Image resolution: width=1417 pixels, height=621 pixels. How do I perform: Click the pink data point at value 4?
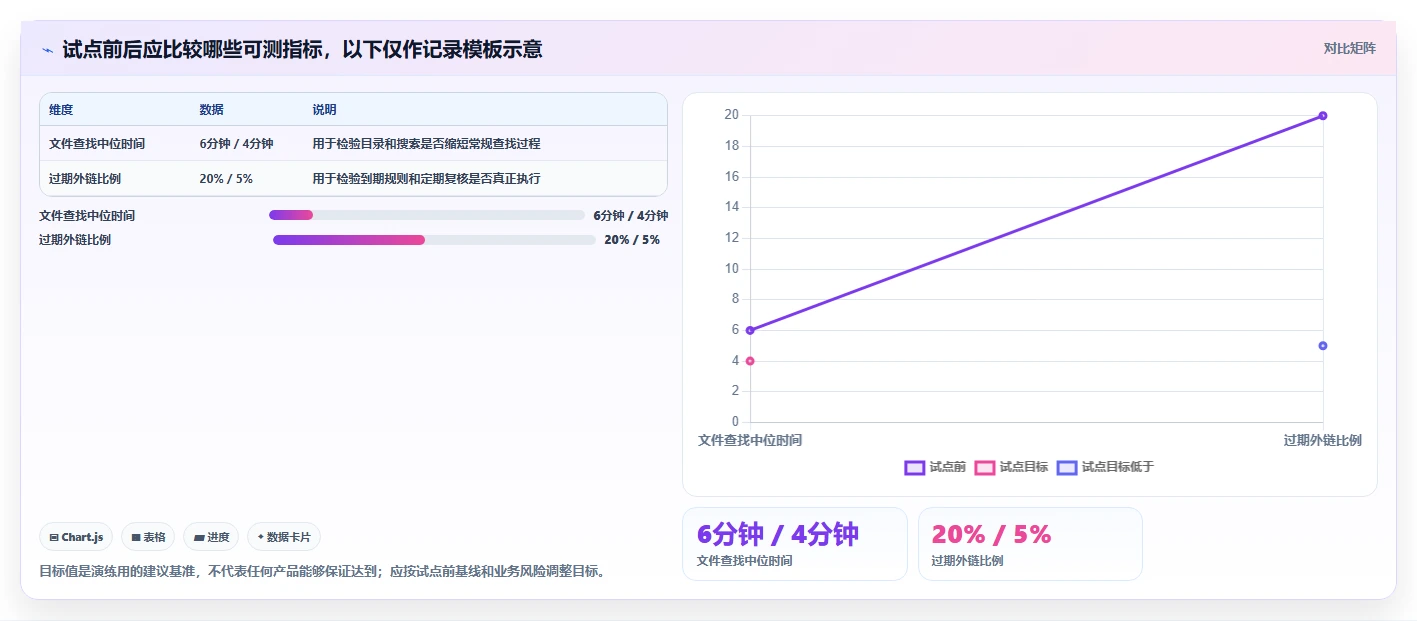(x=750, y=361)
